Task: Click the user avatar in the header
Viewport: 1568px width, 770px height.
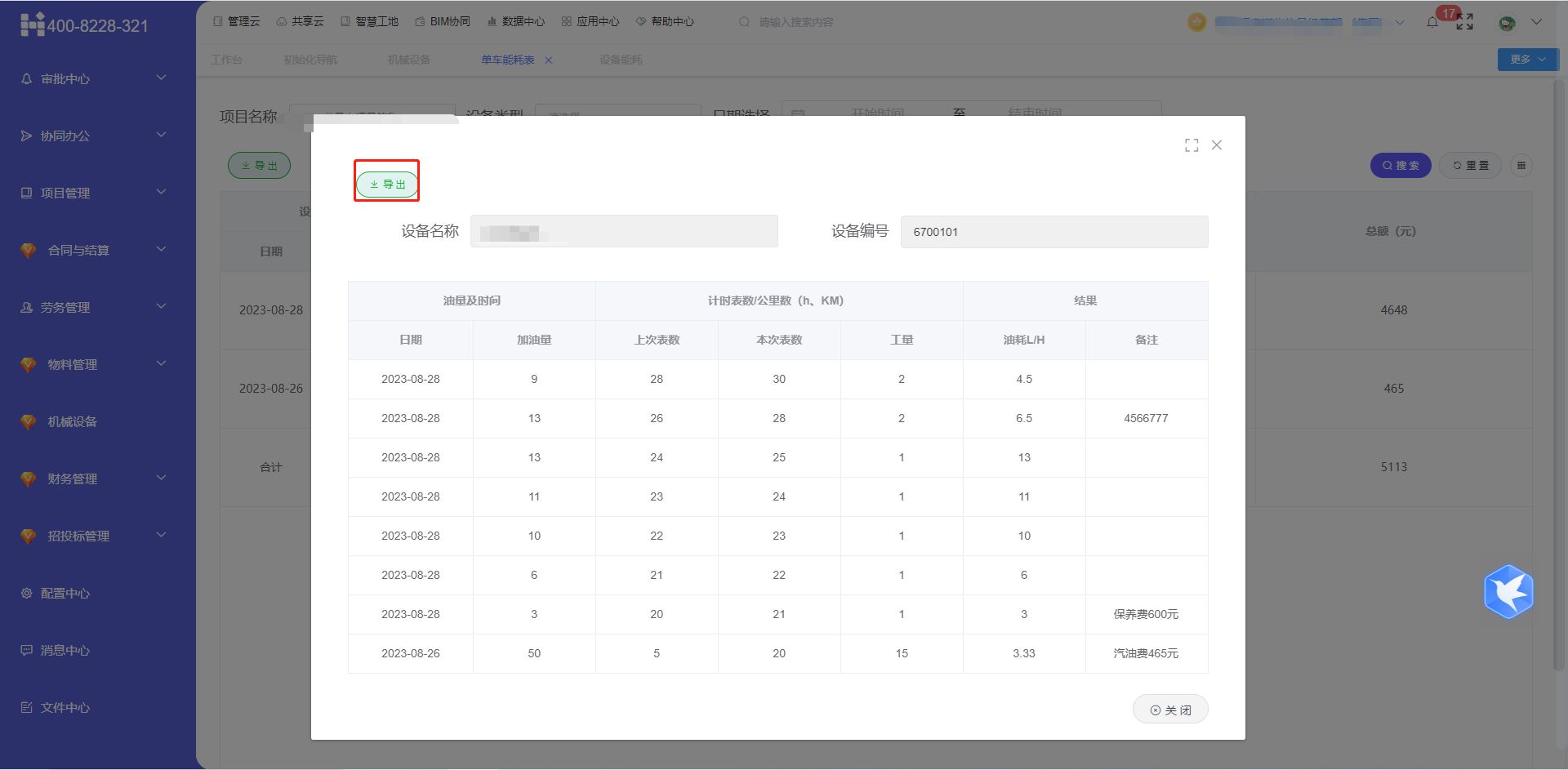Action: [1507, 23]
